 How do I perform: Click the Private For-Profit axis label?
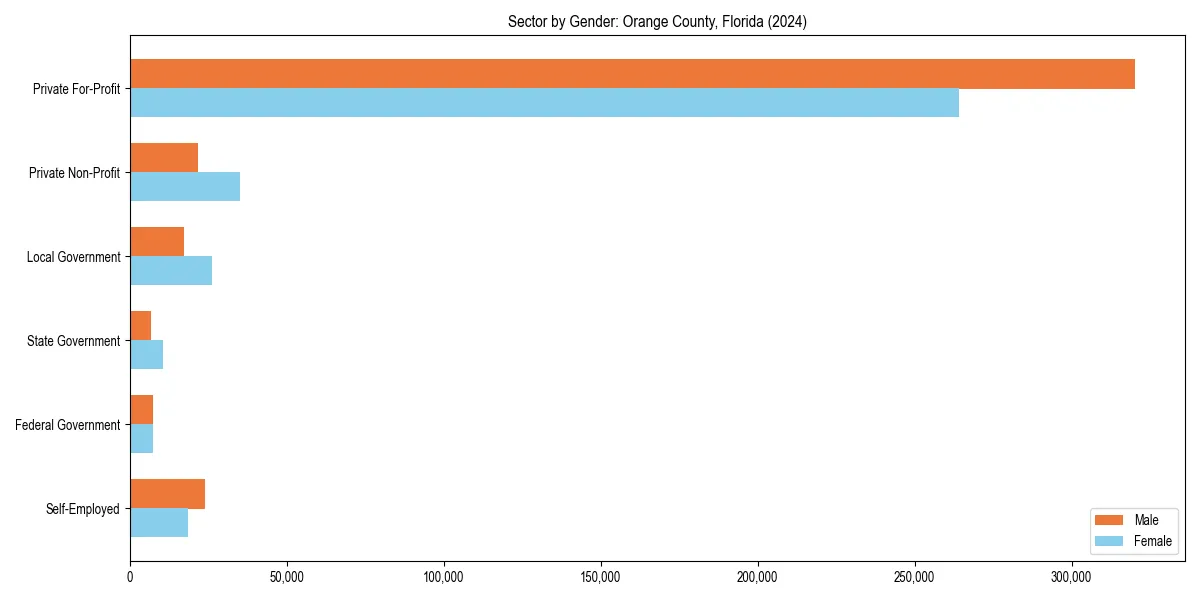click(76, 89)
